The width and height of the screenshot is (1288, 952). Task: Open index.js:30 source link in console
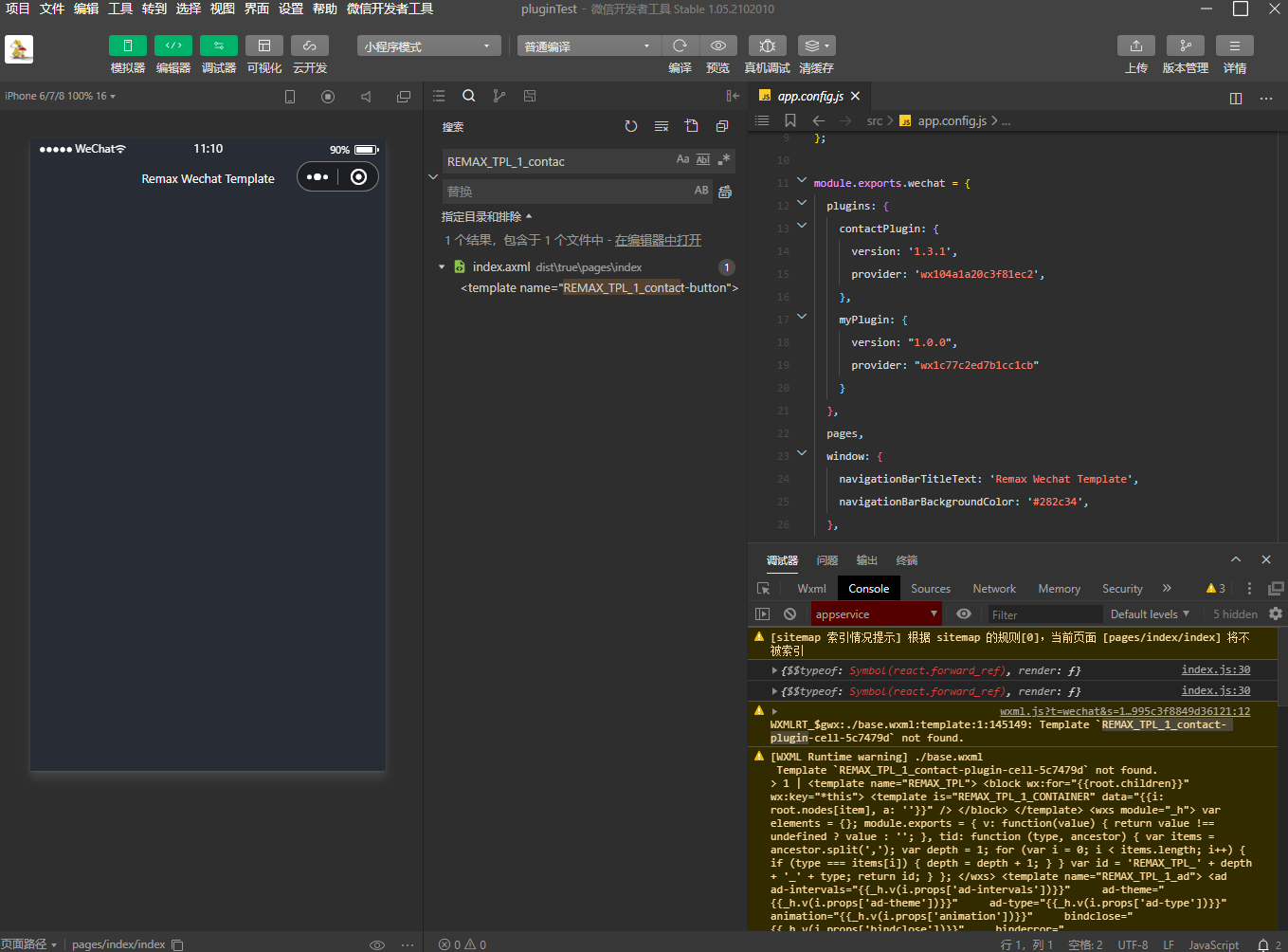click(1215, 670)
